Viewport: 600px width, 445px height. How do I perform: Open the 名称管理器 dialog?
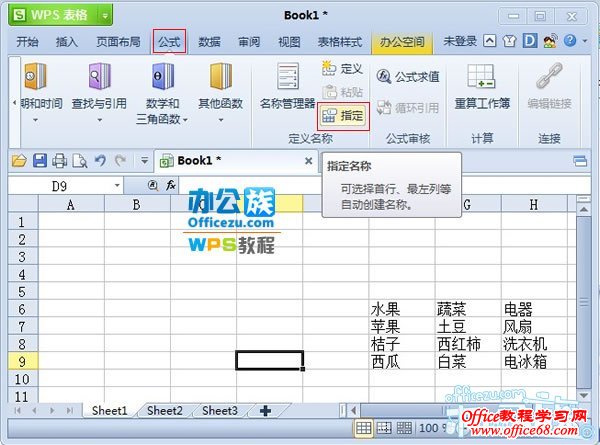tap(287, 86)
